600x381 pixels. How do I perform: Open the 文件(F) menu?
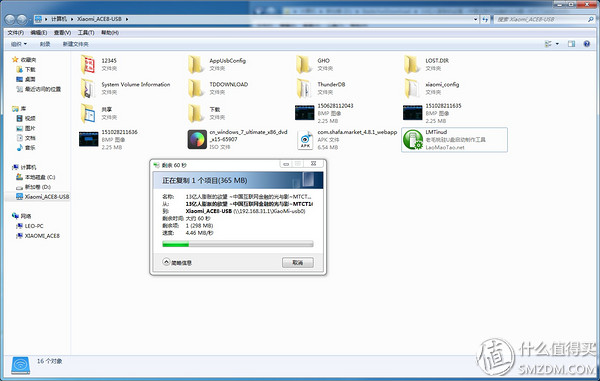(16, 33)
